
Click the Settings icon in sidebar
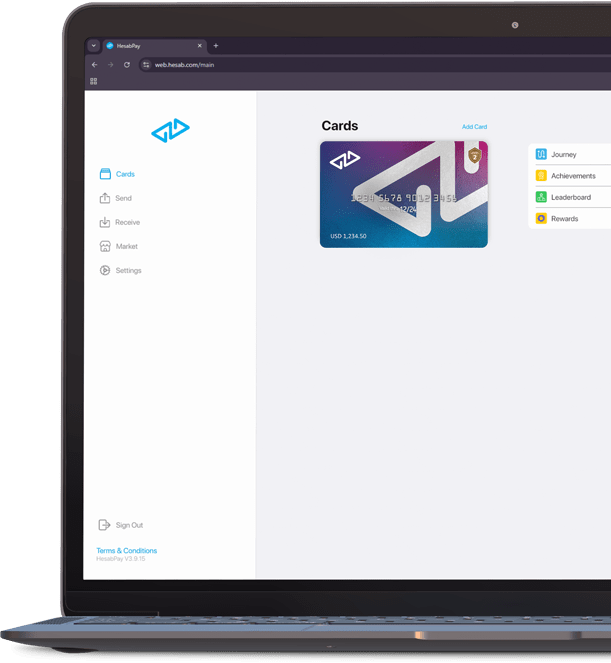(x=105, y=270)
